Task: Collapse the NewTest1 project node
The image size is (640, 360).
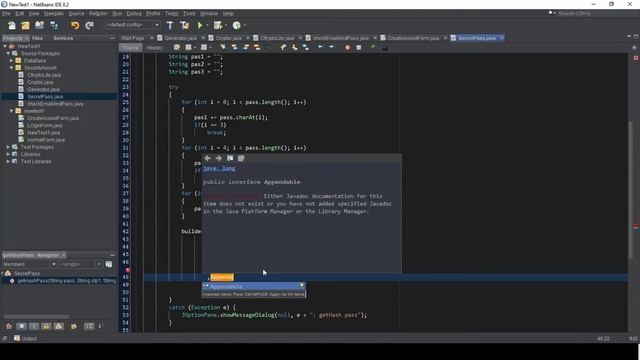Action: [x=5, y=46]
